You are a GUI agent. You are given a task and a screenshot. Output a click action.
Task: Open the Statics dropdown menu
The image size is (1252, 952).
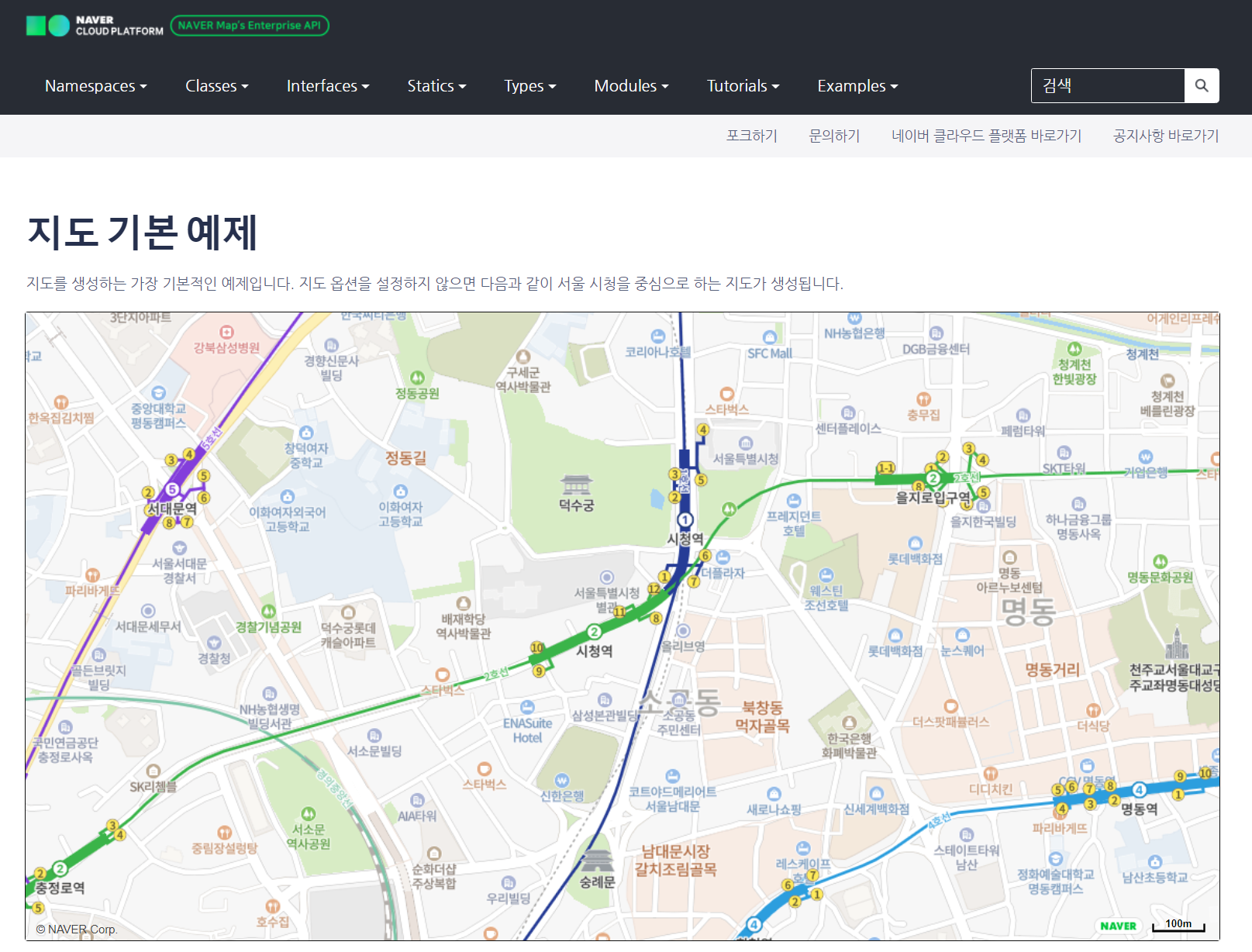(x=437, y=86)
